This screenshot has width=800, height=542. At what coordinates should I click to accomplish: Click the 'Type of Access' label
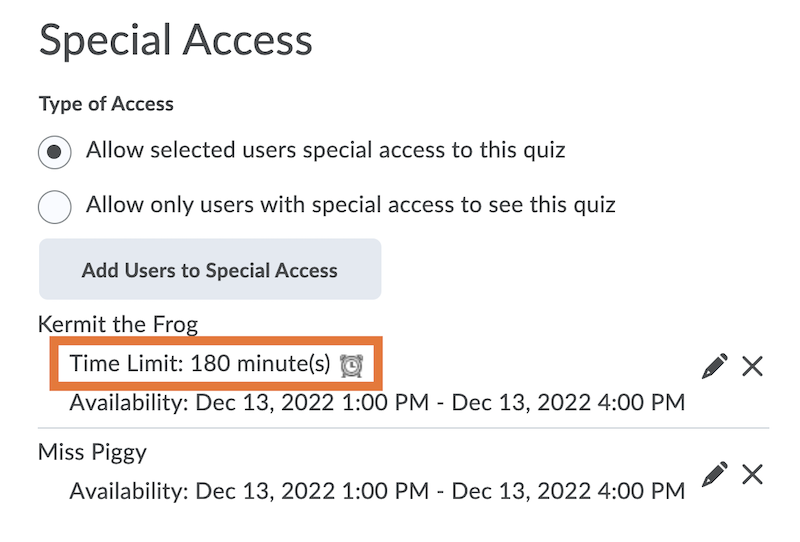[106, 104]
